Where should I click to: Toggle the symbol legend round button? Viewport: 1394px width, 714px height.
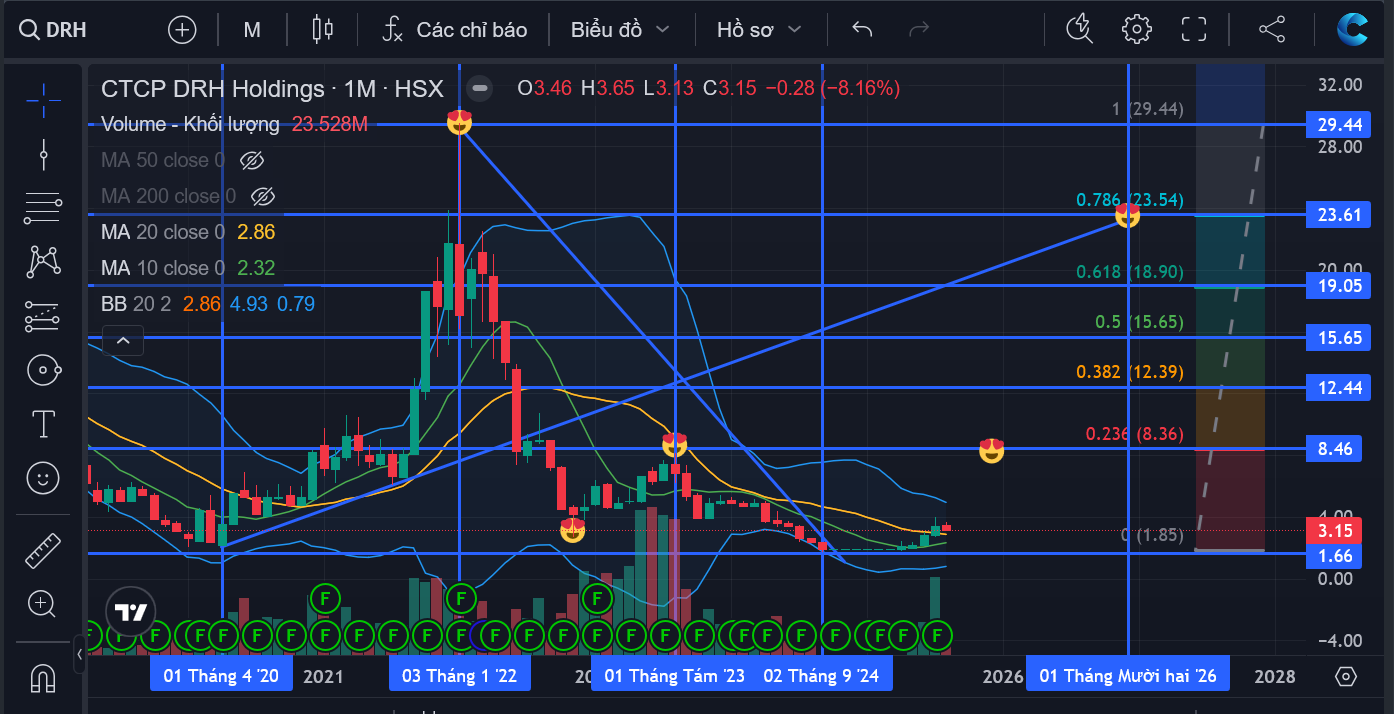click(x=480, y=88)
